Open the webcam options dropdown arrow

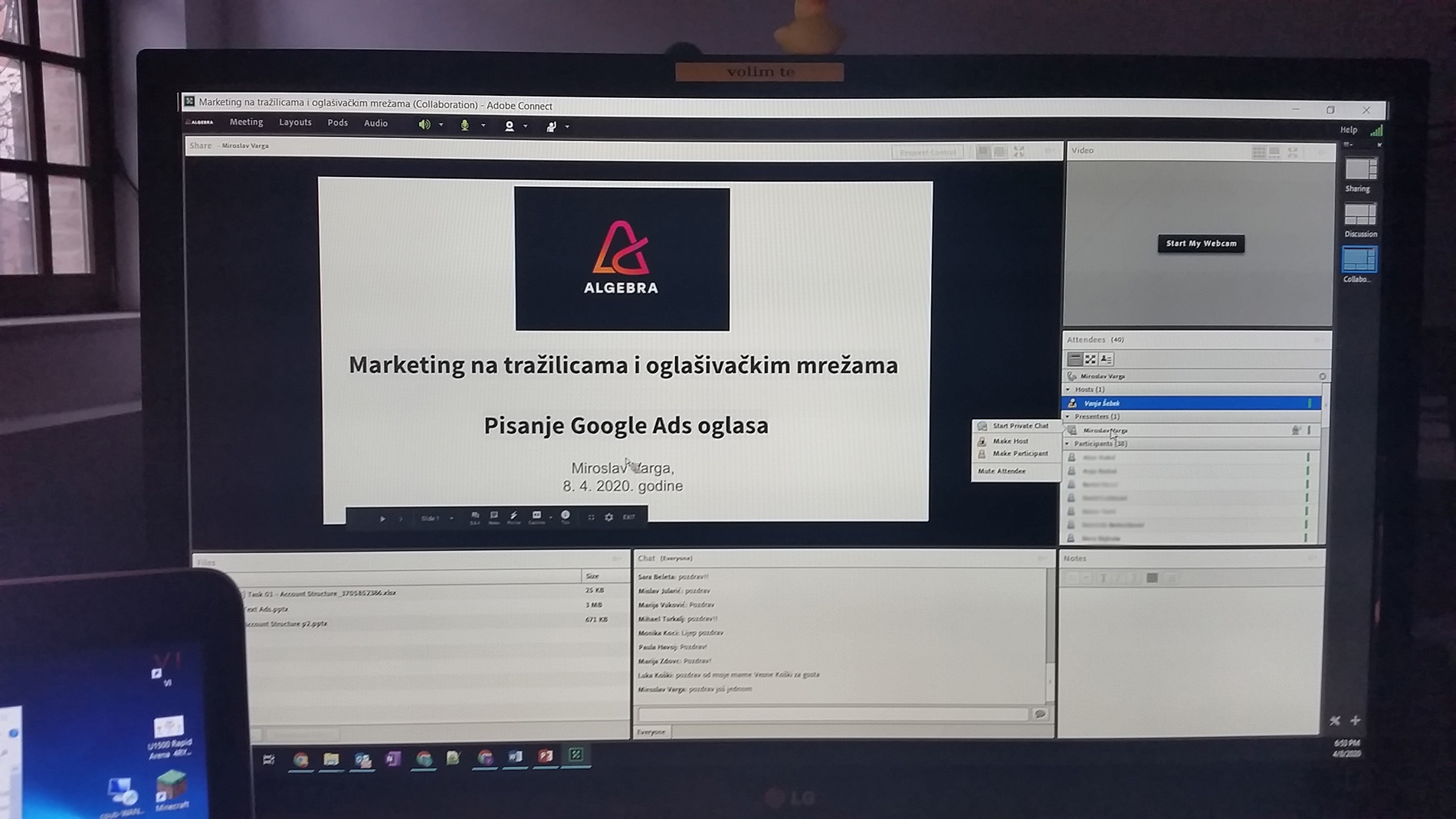coord(526,126)
